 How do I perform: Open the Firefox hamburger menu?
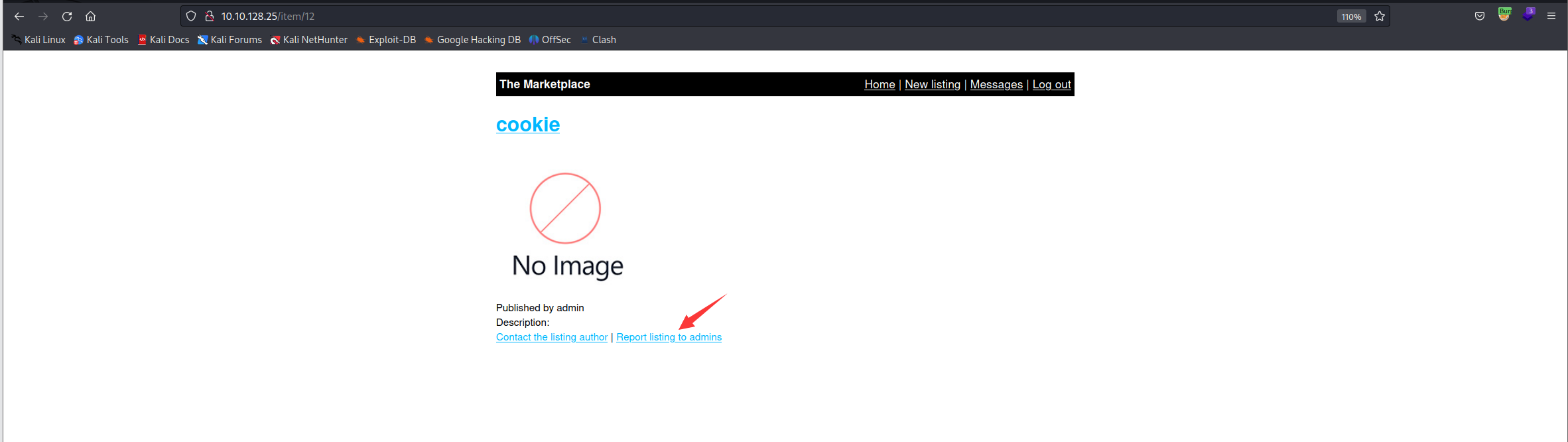(x=1551, y=17)
